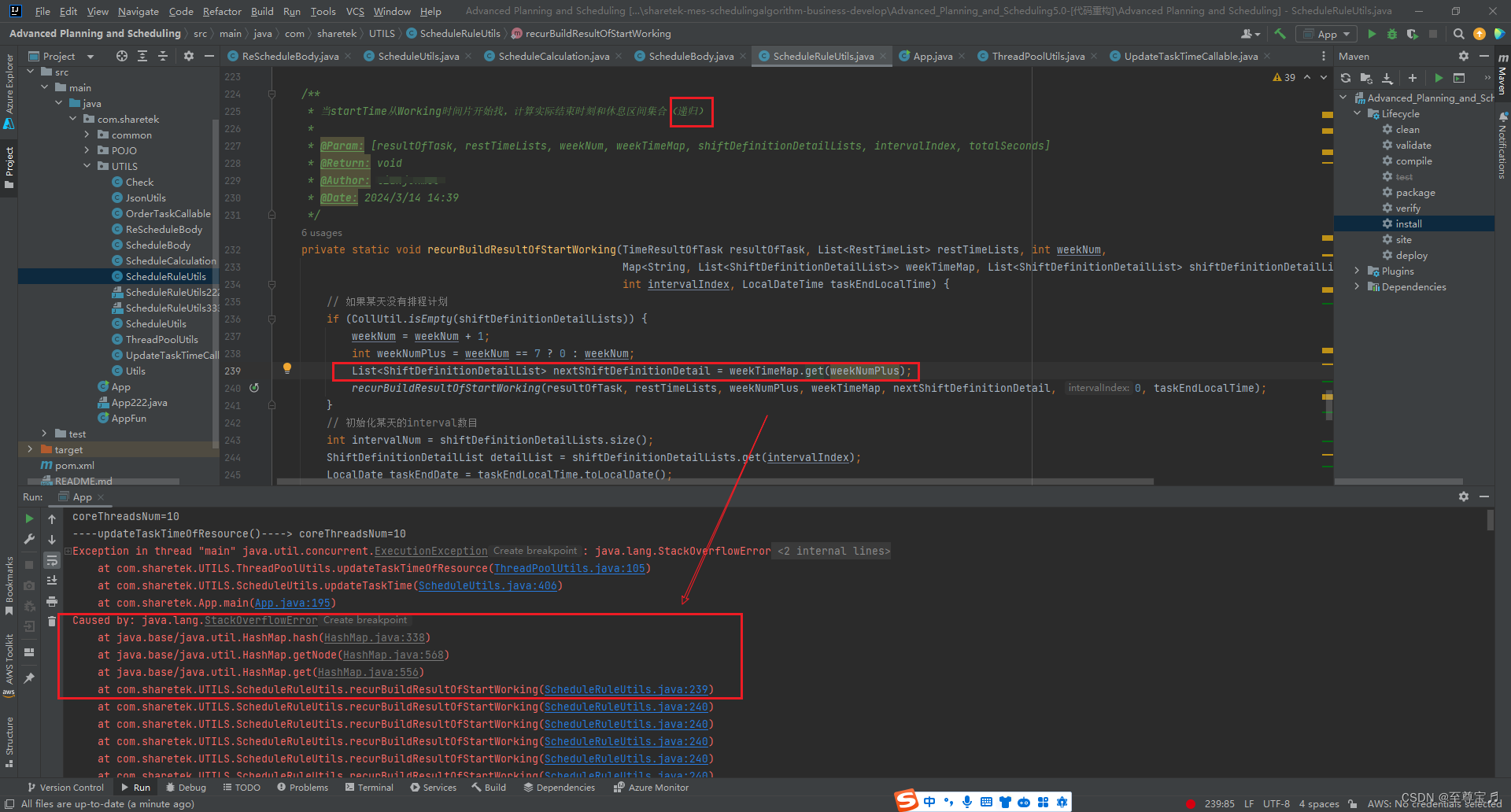
Task: Open Maven tool window settings gear
Action: pyautogui.click(x=1464, y=56)
